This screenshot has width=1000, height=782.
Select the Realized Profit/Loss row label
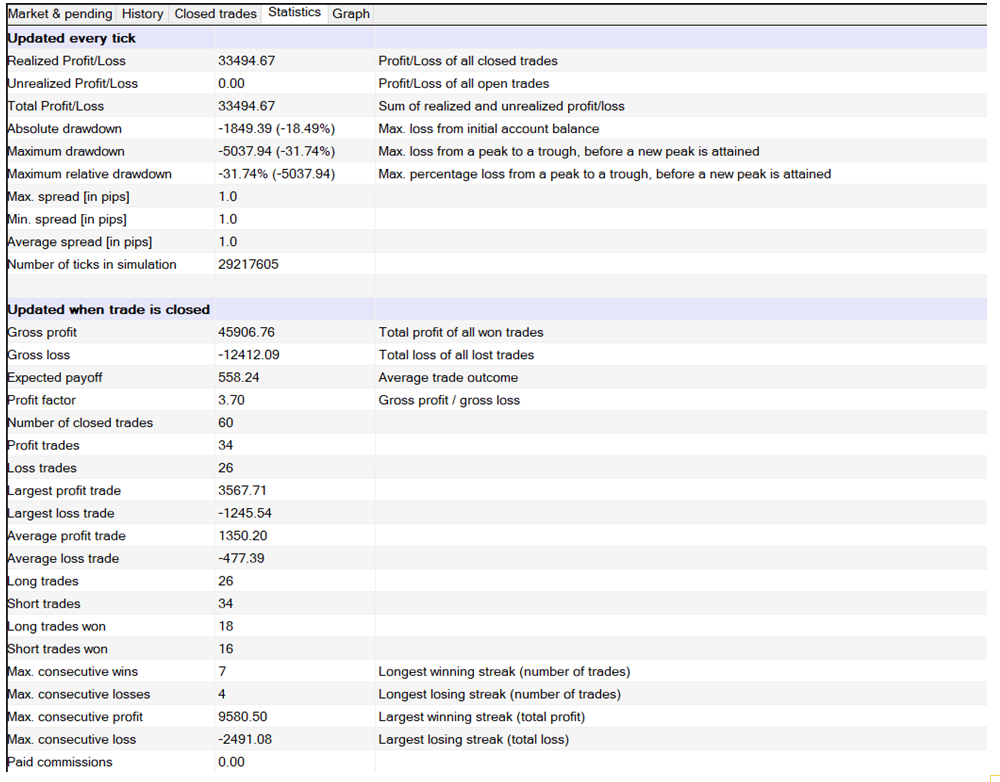[66, 61]
